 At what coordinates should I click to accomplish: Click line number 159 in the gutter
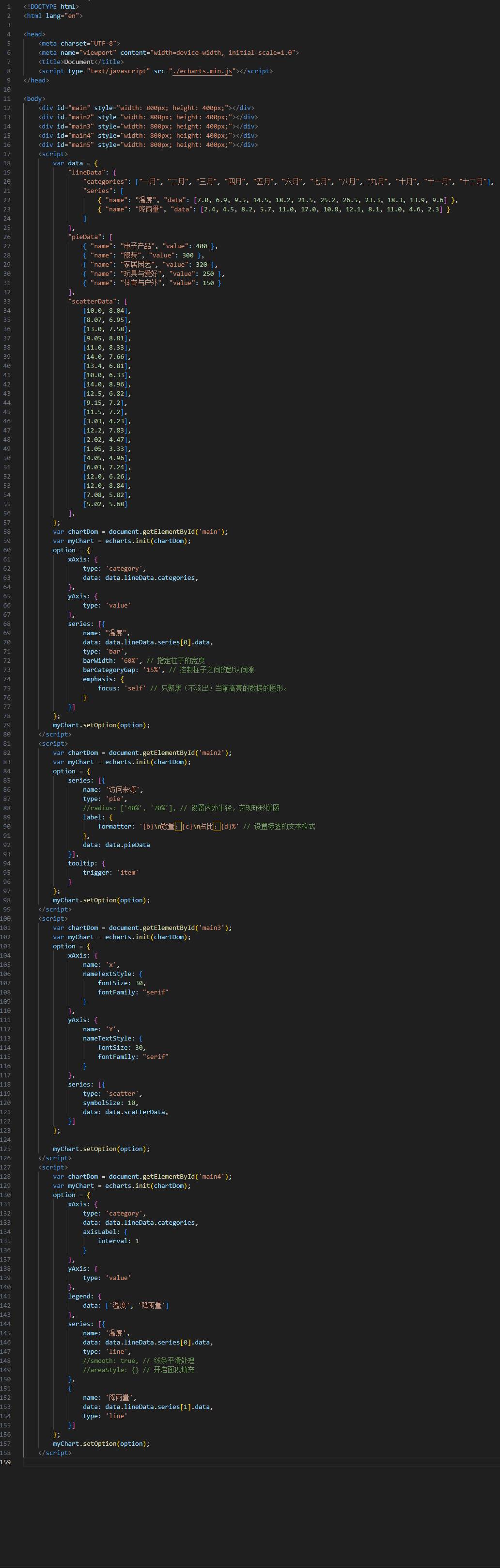tap(5, 1463)
